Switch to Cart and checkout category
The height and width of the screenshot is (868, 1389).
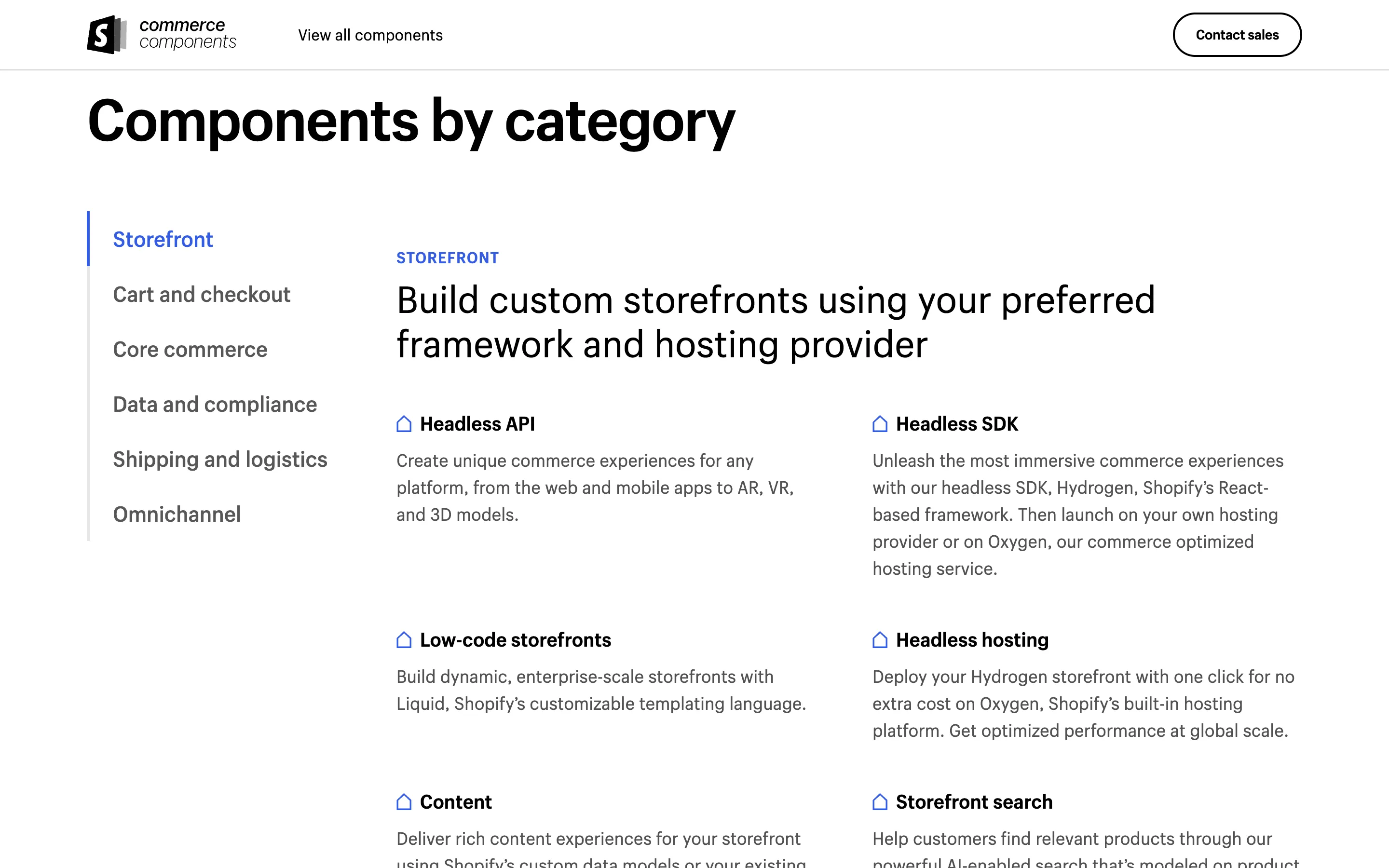pos(202,295)
